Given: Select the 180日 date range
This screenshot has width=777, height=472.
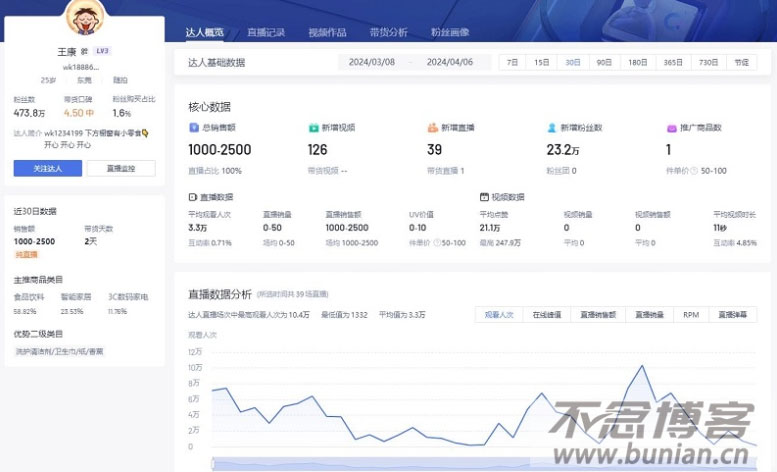Looking at the screenshot, I should (638, 62).
